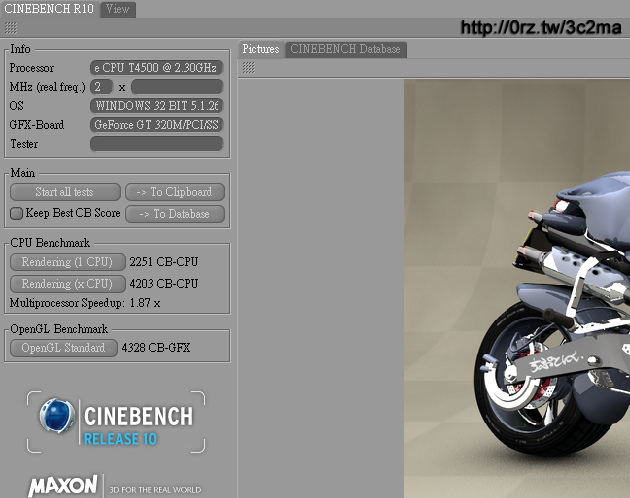This screenshot has height=498, width=630.
Task: Click the empty Tester input field
Action: click(x=156, y=144)
